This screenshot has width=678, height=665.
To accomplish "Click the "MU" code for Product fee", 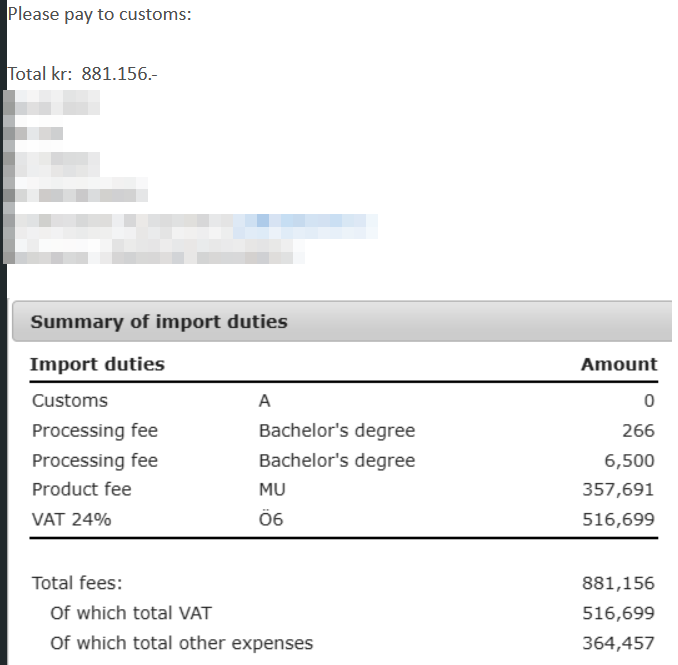I will [x=271, y=490].
